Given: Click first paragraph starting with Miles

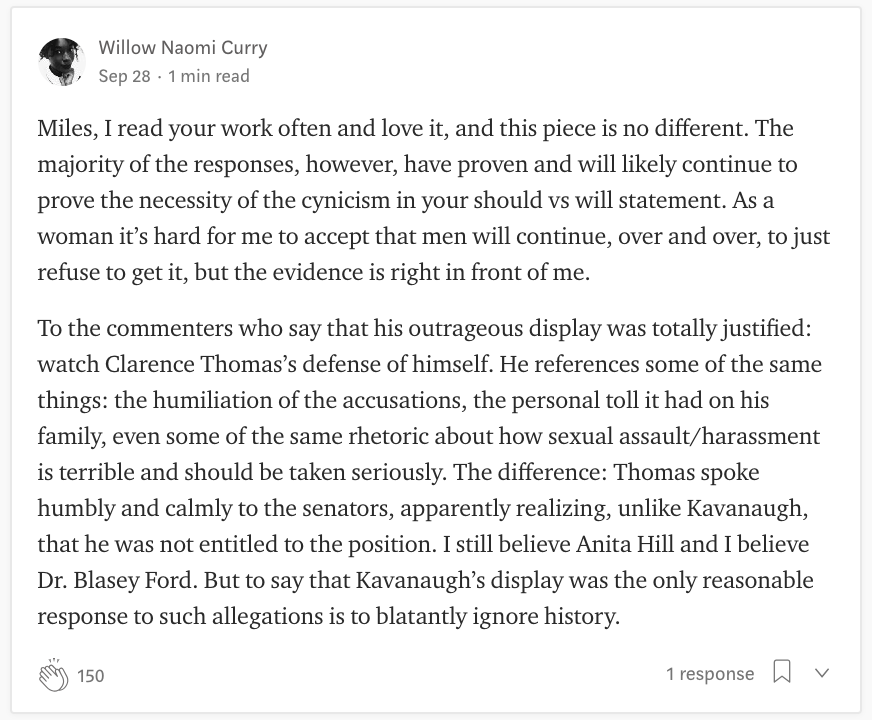Looking at the screenshot, I should [434, 200].
